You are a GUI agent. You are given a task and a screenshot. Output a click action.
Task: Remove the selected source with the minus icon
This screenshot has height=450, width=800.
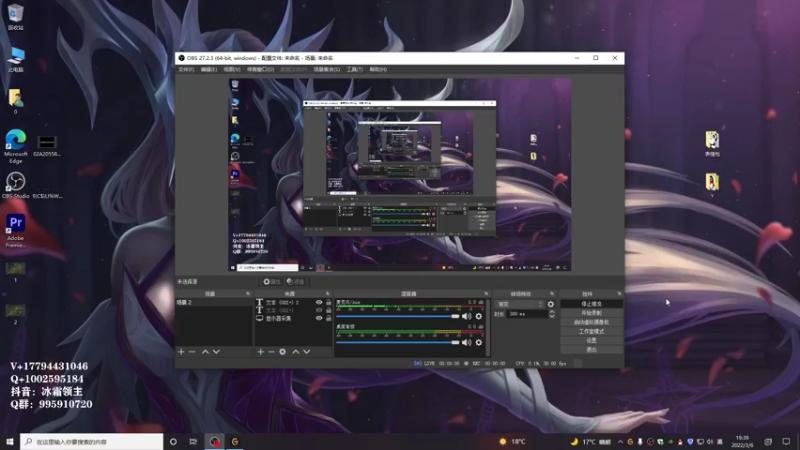271,352
